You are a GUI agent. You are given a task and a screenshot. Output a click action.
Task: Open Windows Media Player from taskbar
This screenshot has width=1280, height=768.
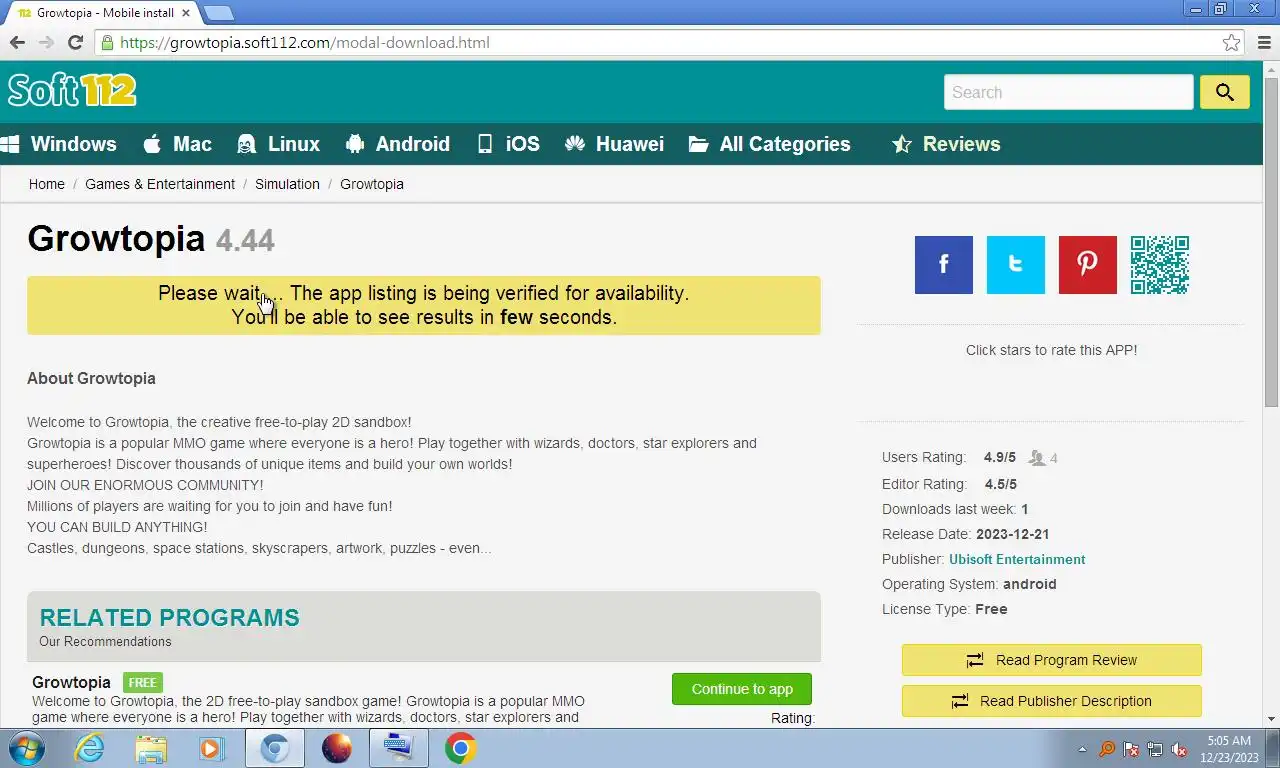coord(212,748)
